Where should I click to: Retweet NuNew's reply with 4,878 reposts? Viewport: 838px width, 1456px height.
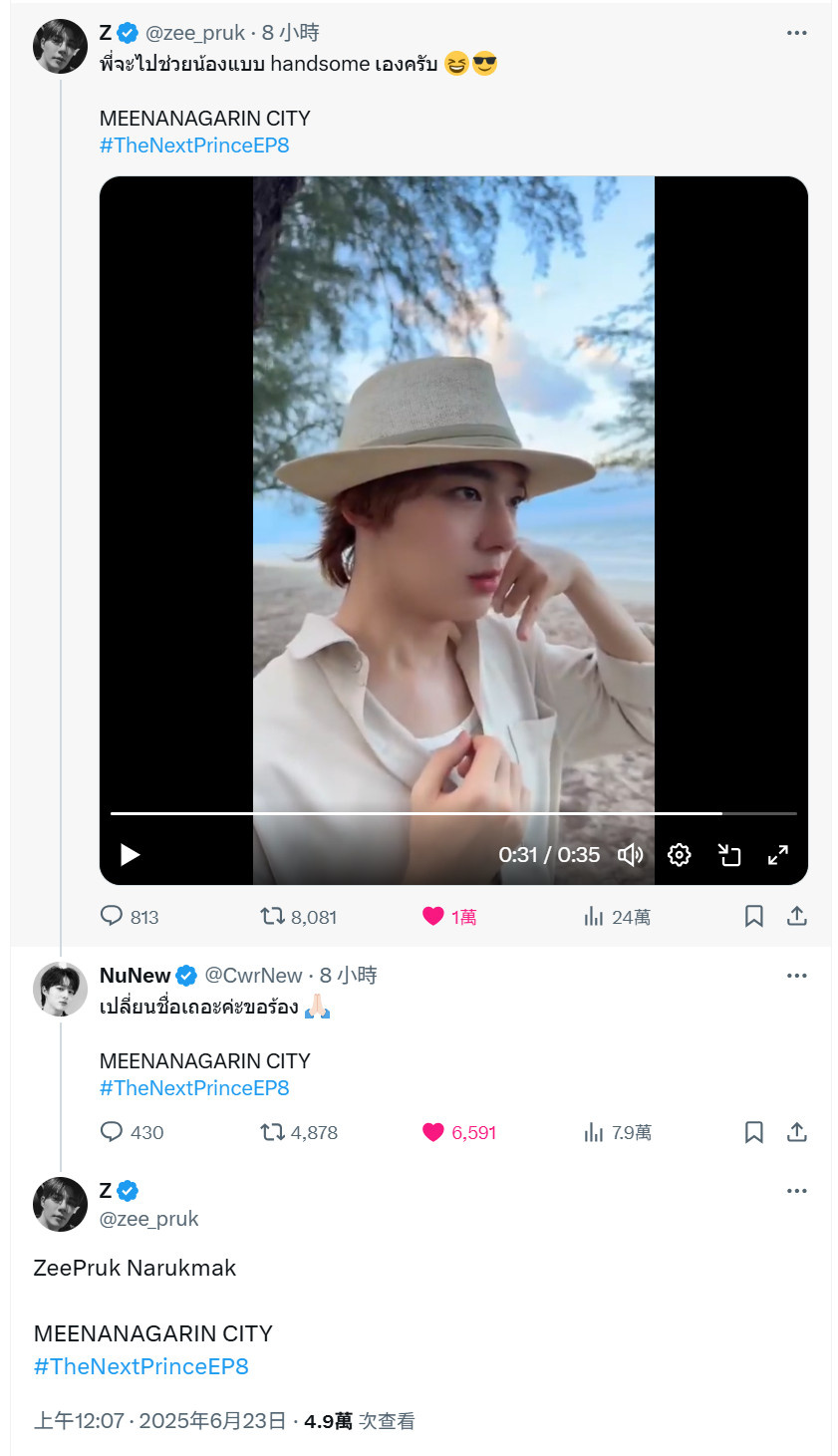(298, 1132)
